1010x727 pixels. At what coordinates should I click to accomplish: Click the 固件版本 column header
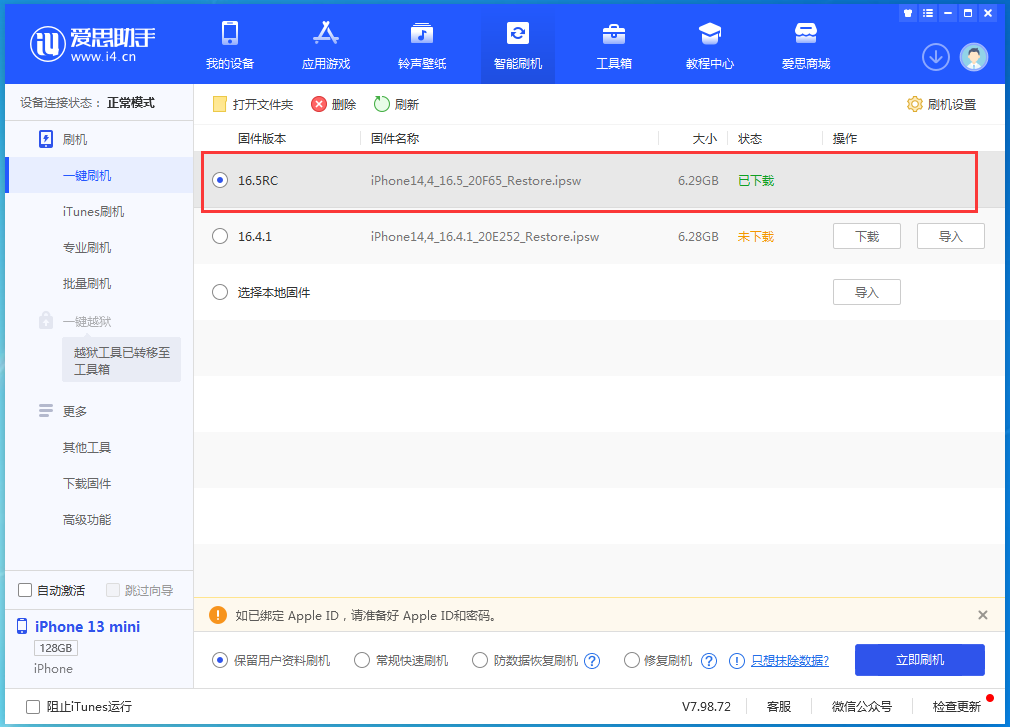point(262,138)
